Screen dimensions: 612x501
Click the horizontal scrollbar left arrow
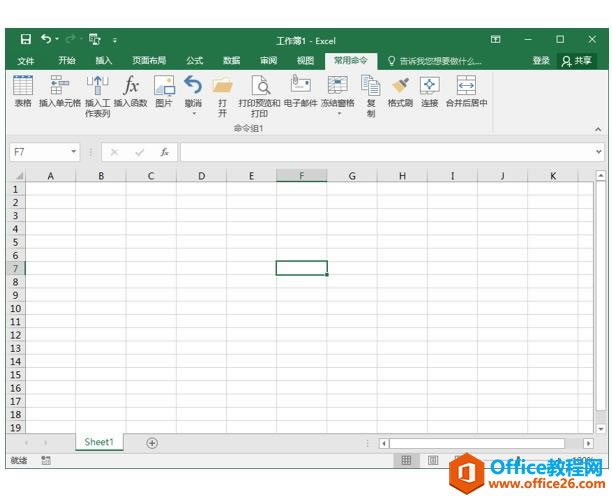pyautogui.click(x=384, y=443)
